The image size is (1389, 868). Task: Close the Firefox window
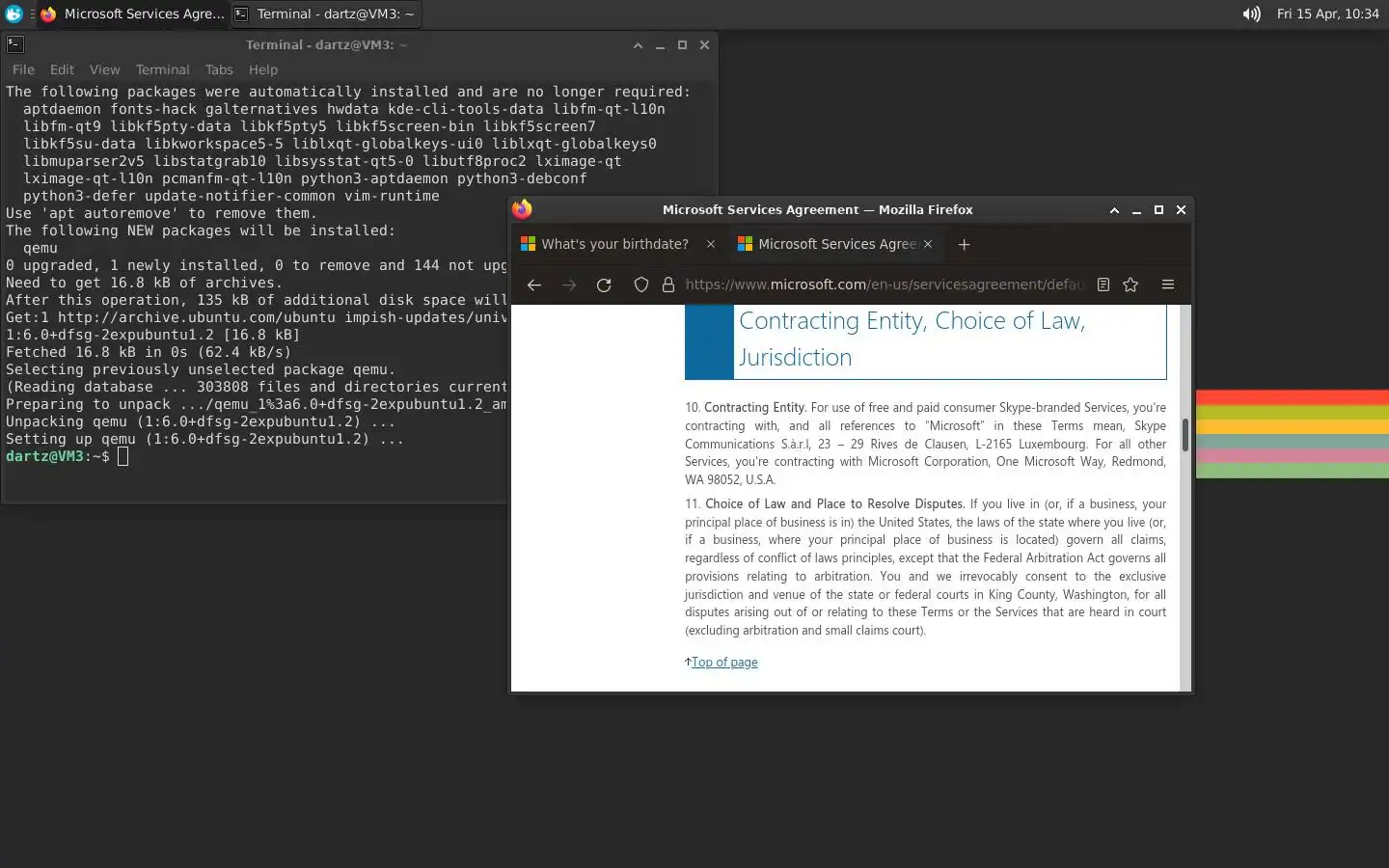pos(1181,210)
